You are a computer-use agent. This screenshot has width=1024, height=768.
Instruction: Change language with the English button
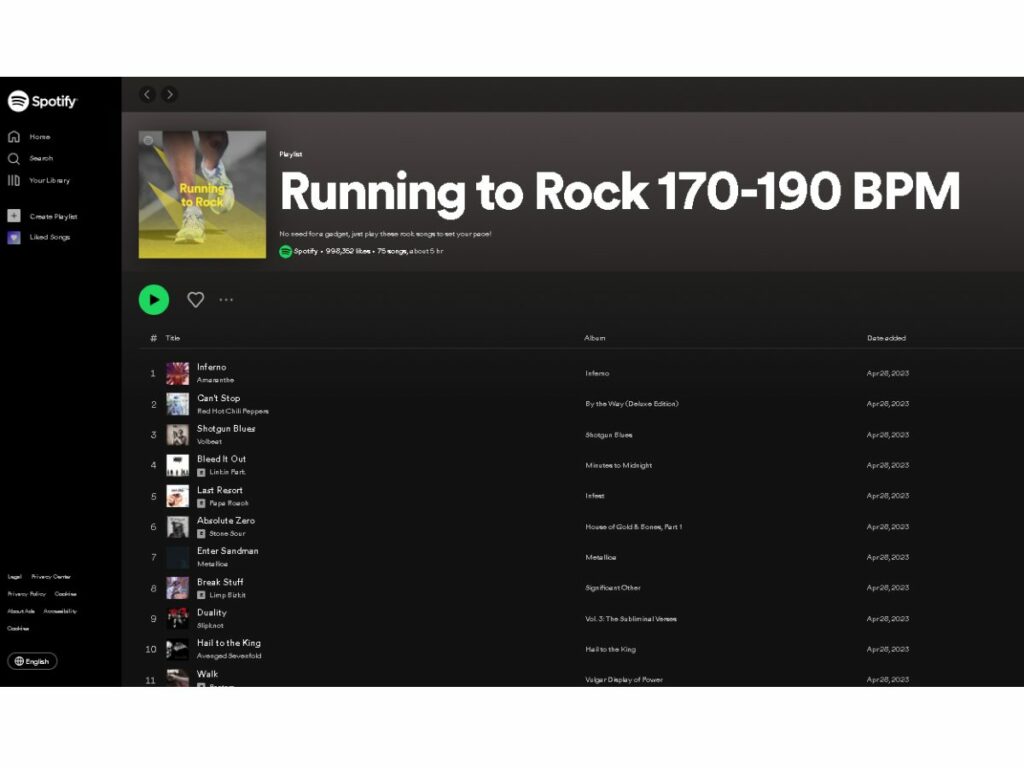32,661
